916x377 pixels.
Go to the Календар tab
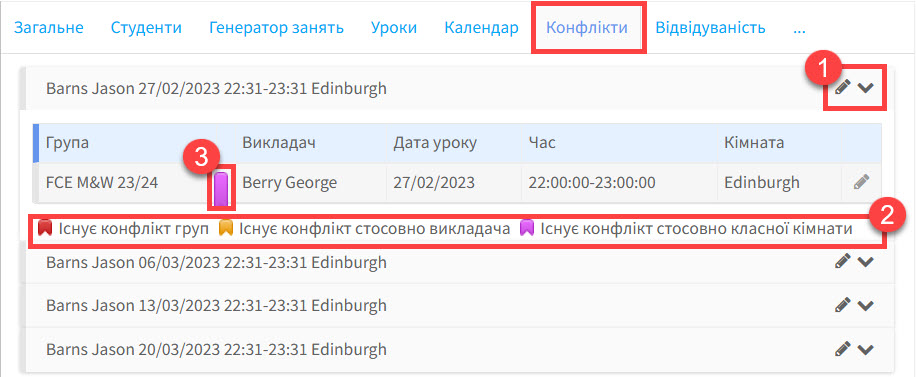481,27
